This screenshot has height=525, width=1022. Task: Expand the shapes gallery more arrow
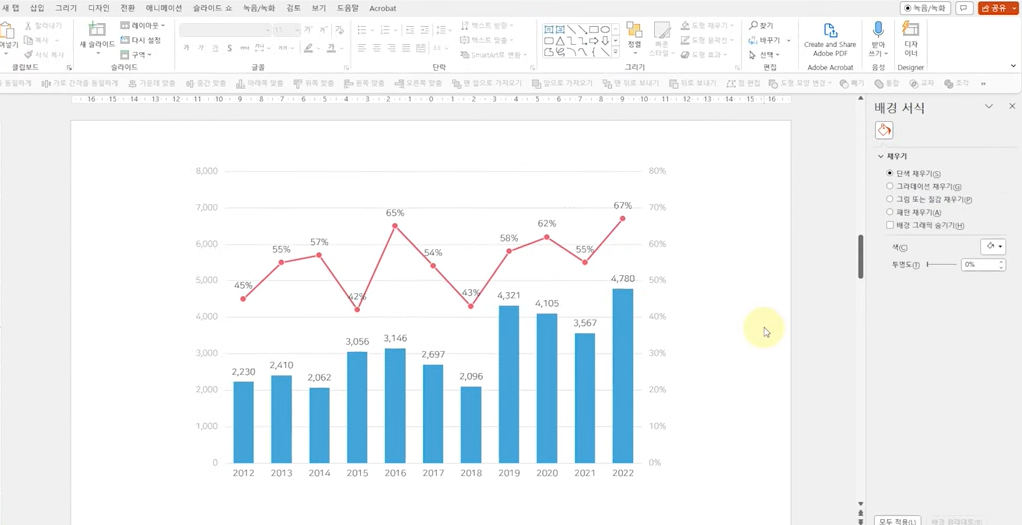616,52
